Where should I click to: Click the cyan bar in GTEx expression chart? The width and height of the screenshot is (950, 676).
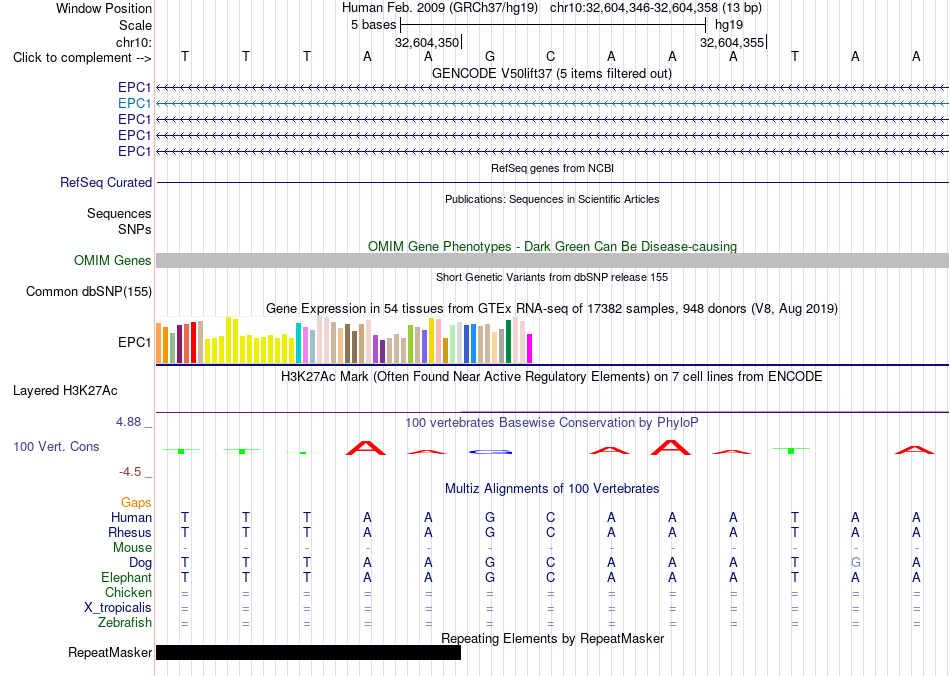298,343
